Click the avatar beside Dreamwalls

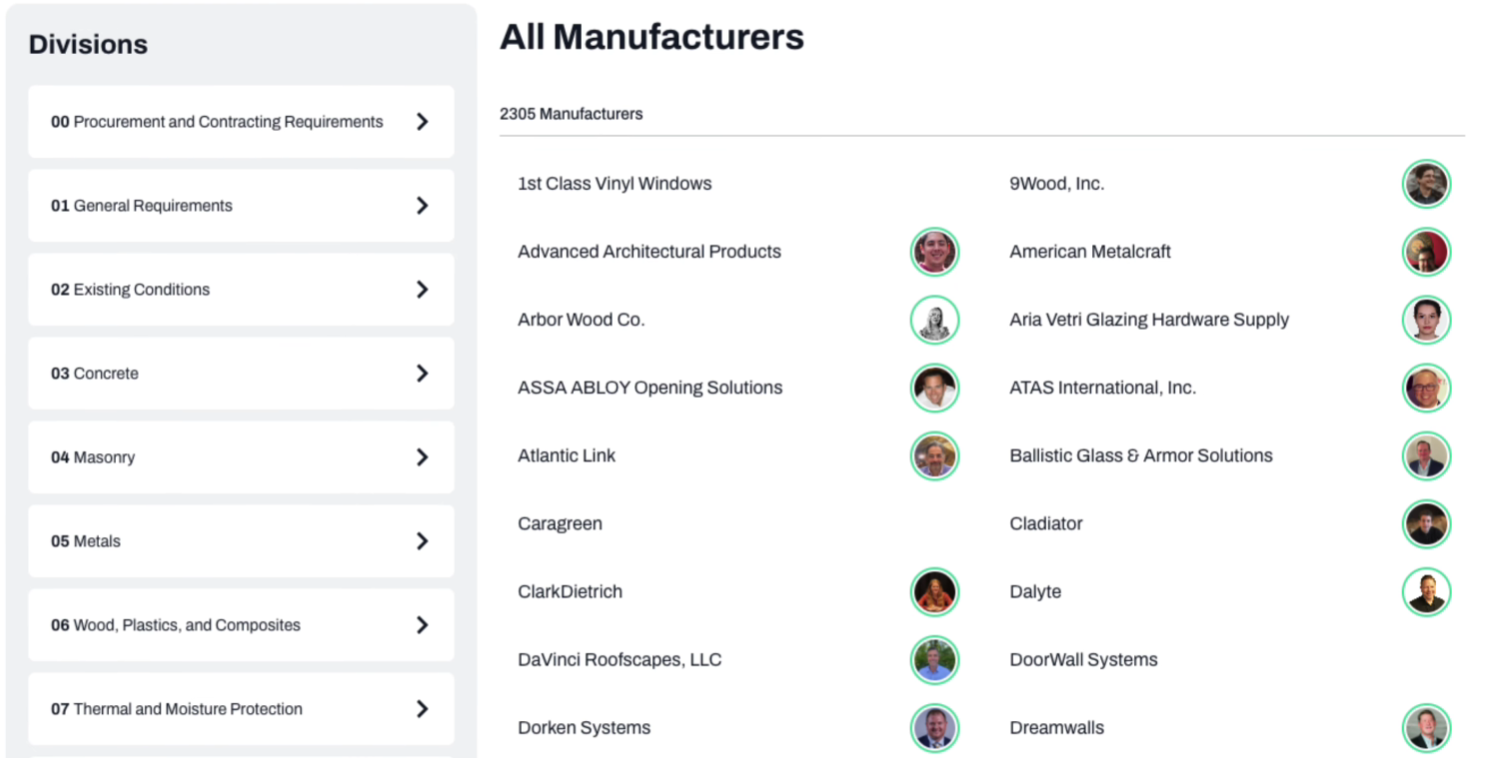tap(1425, 728)
